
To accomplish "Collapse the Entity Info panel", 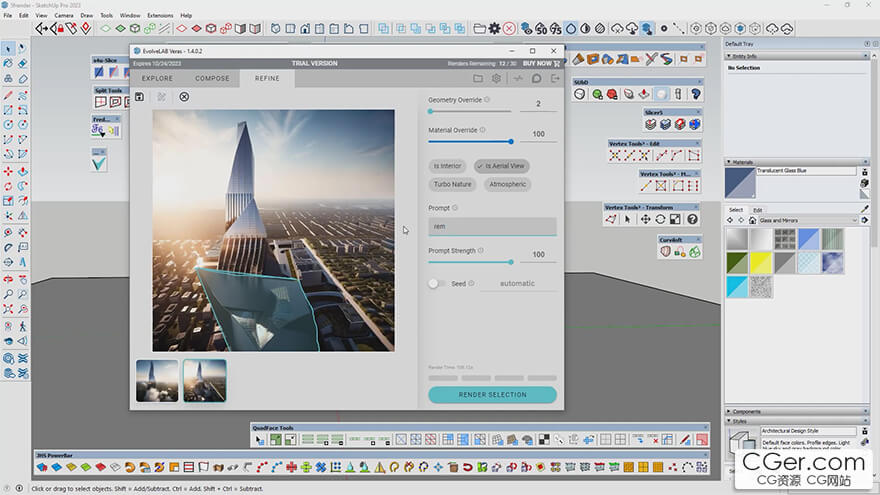I will click(729, 56).
